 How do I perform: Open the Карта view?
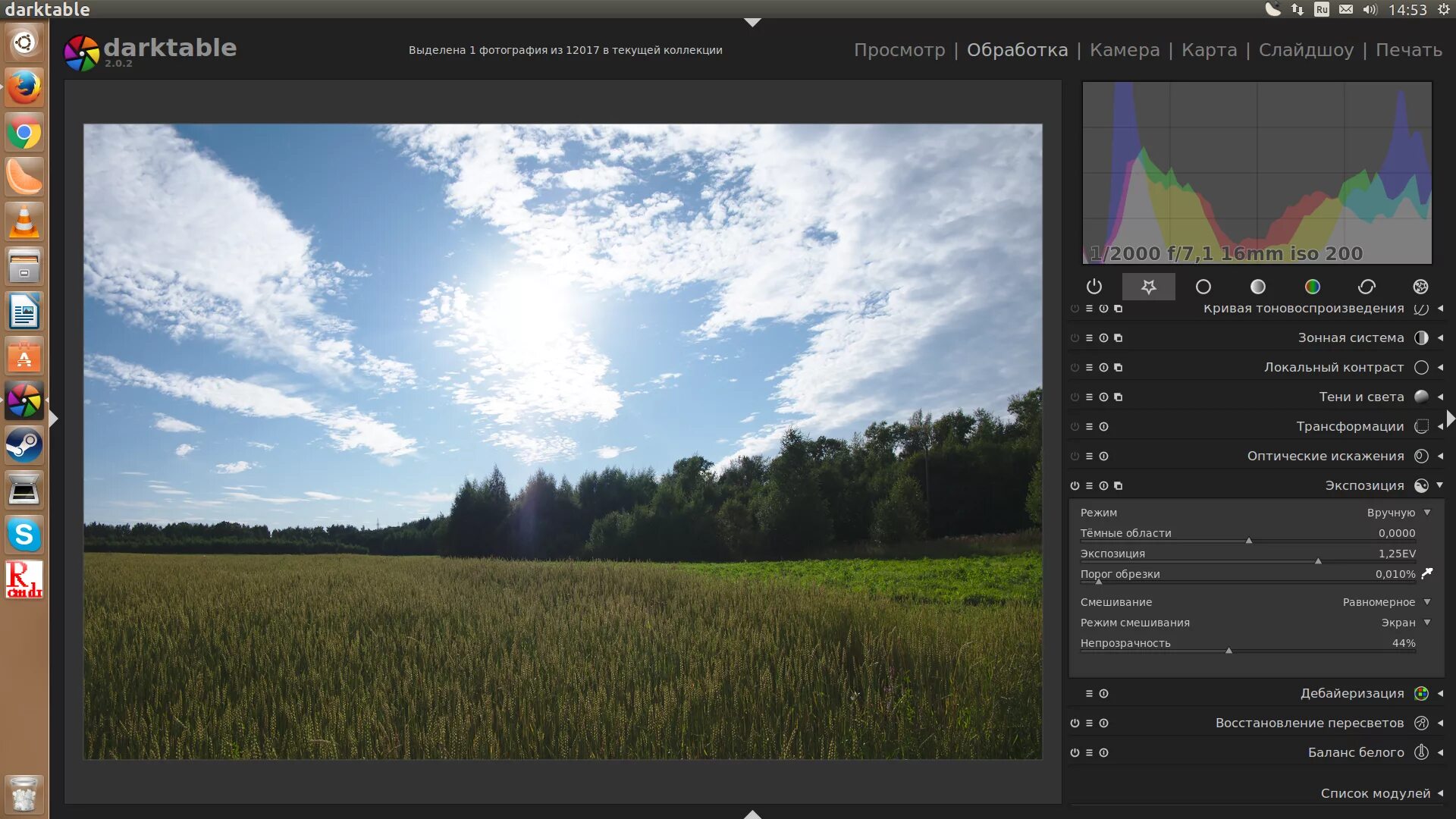(x=1209, y=49)
